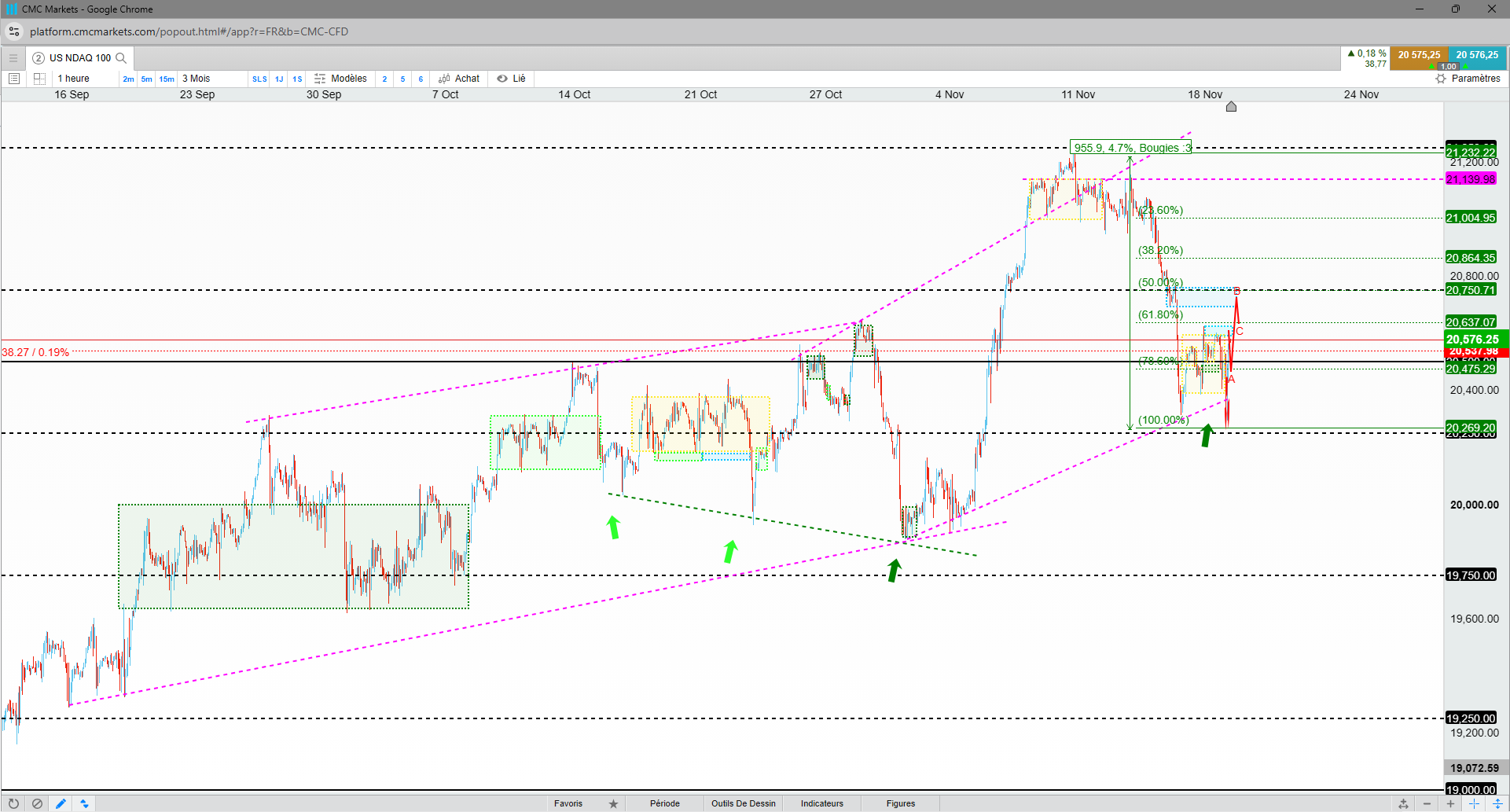The height and width of the screenshot is (812, 1510).
Task: Expand the Modèles templates menu
Action: click(x=340, y=79)
